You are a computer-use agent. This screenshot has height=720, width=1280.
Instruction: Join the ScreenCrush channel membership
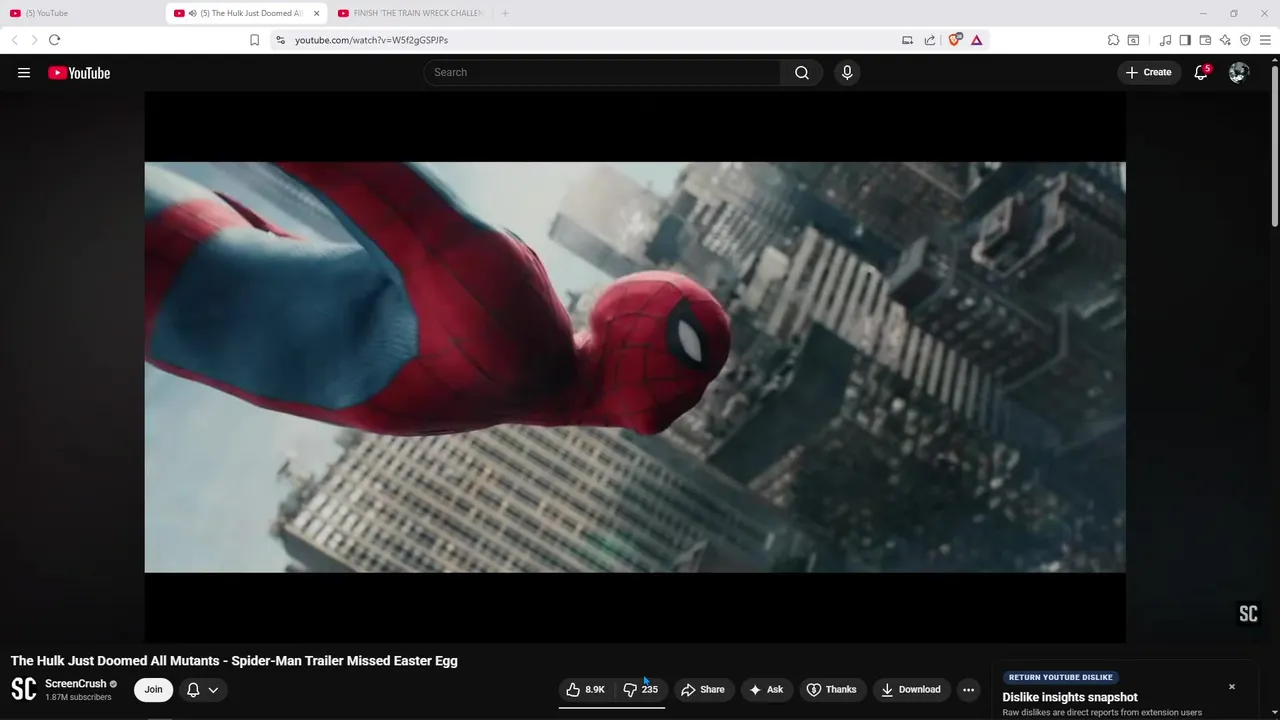tap(153, 689)
